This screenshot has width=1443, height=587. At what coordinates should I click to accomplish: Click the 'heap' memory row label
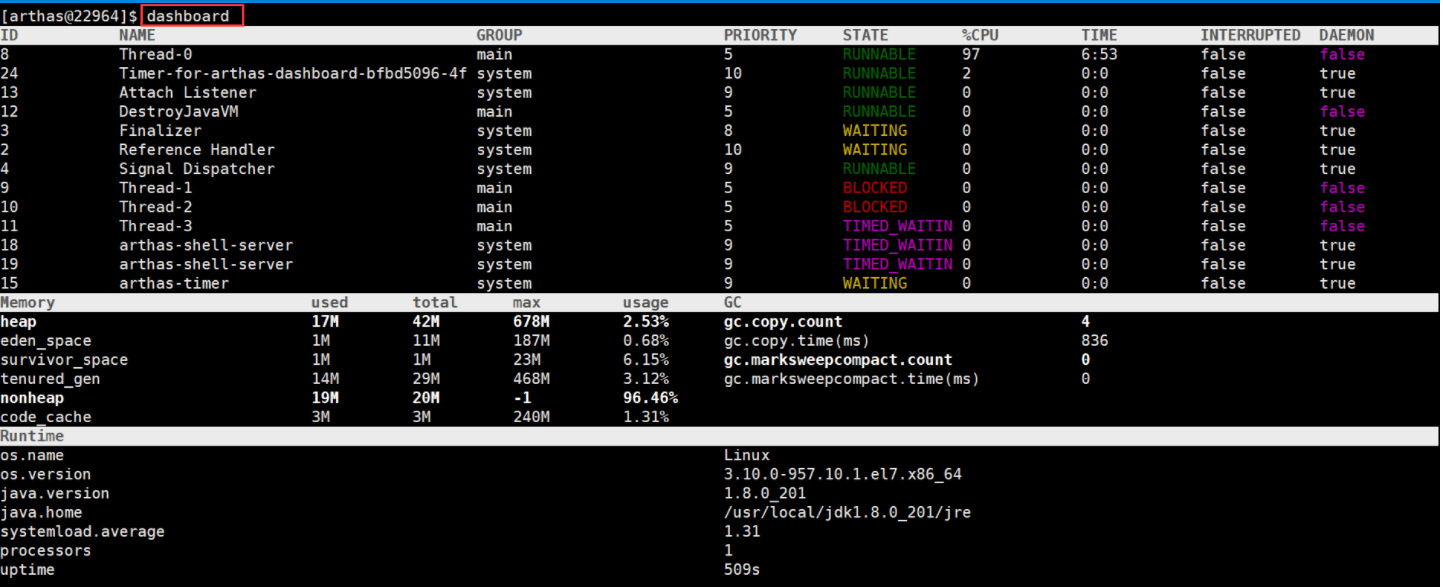pos(19,321)
